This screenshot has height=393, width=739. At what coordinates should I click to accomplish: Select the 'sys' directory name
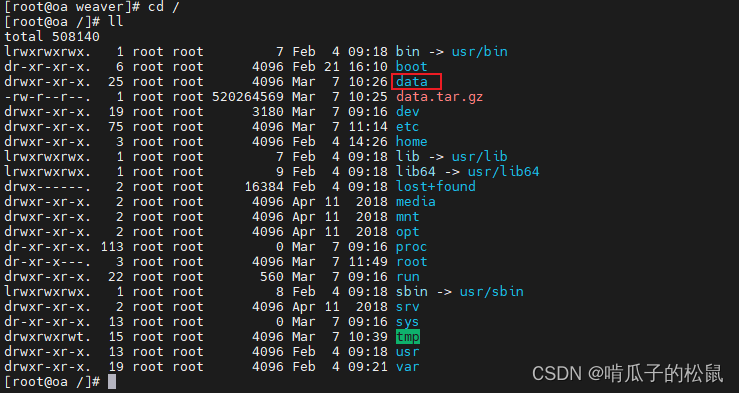407,322
